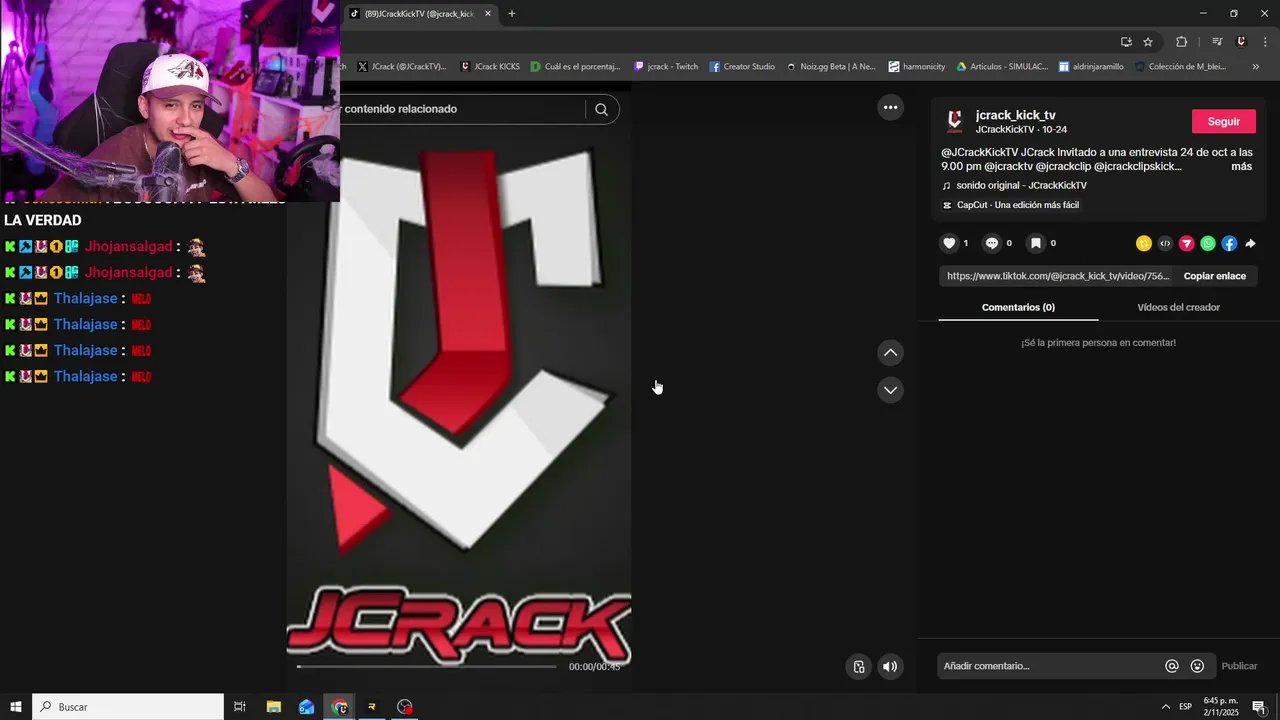The width and height of the screenshot is (1280, 720).
Task: Click the search magnifier icon
Action: pos(601,109)
